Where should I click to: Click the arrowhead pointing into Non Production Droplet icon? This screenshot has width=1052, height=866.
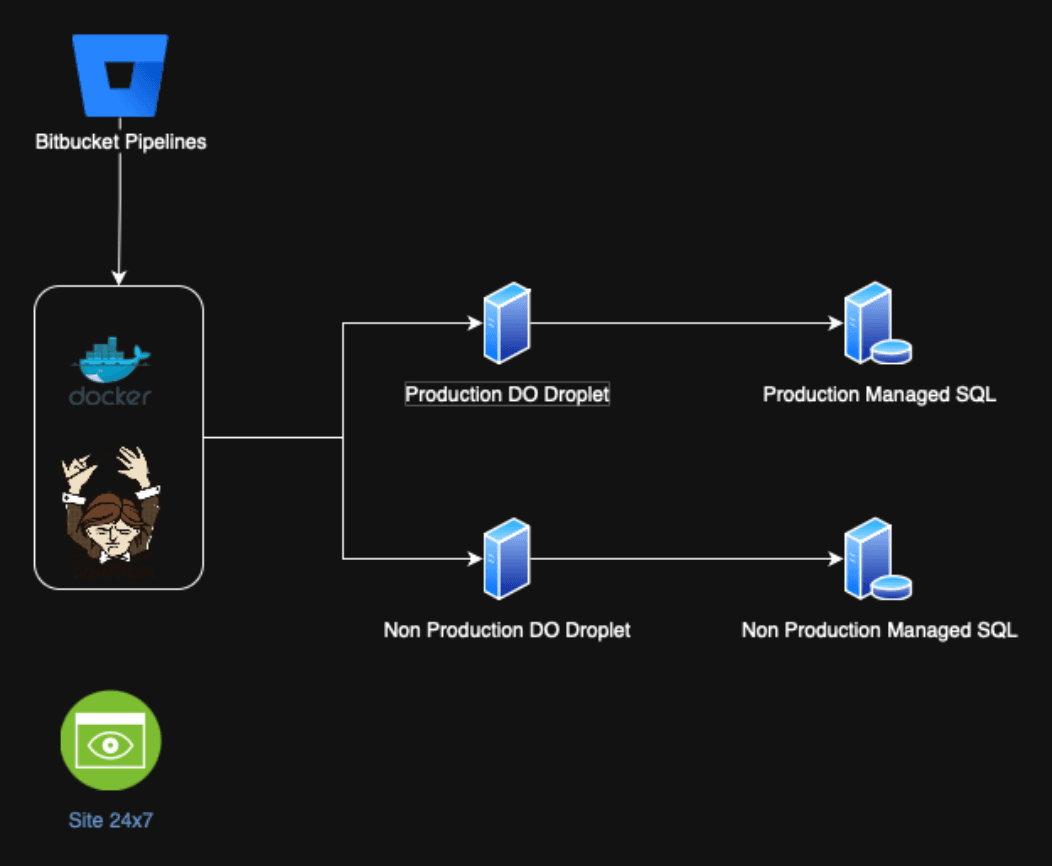(475, 559)
